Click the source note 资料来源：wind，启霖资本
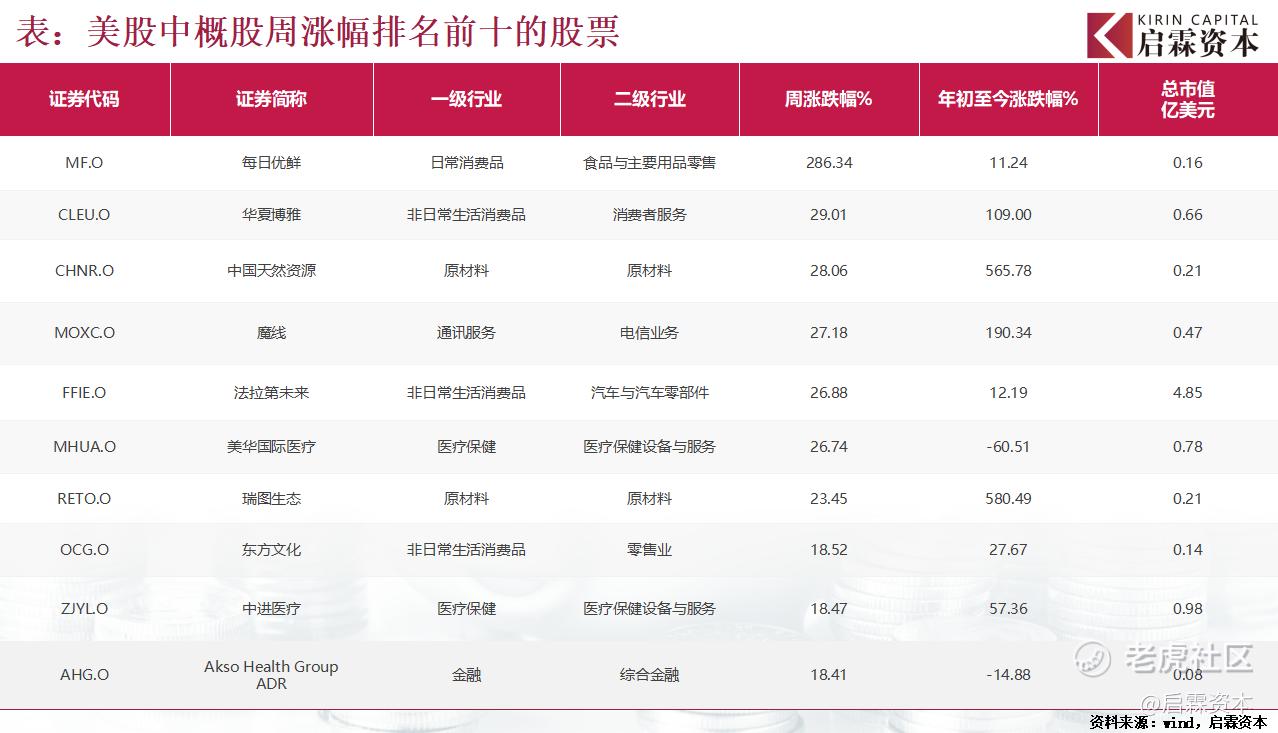This screenshot has height=733, width=1278. tap(1178, 721)
